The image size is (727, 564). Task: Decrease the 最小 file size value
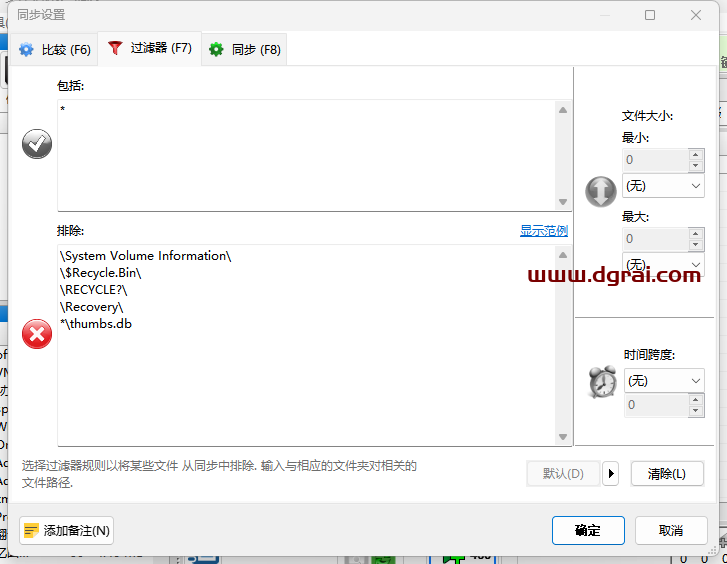pyautogui.click(x=695, y=166)
